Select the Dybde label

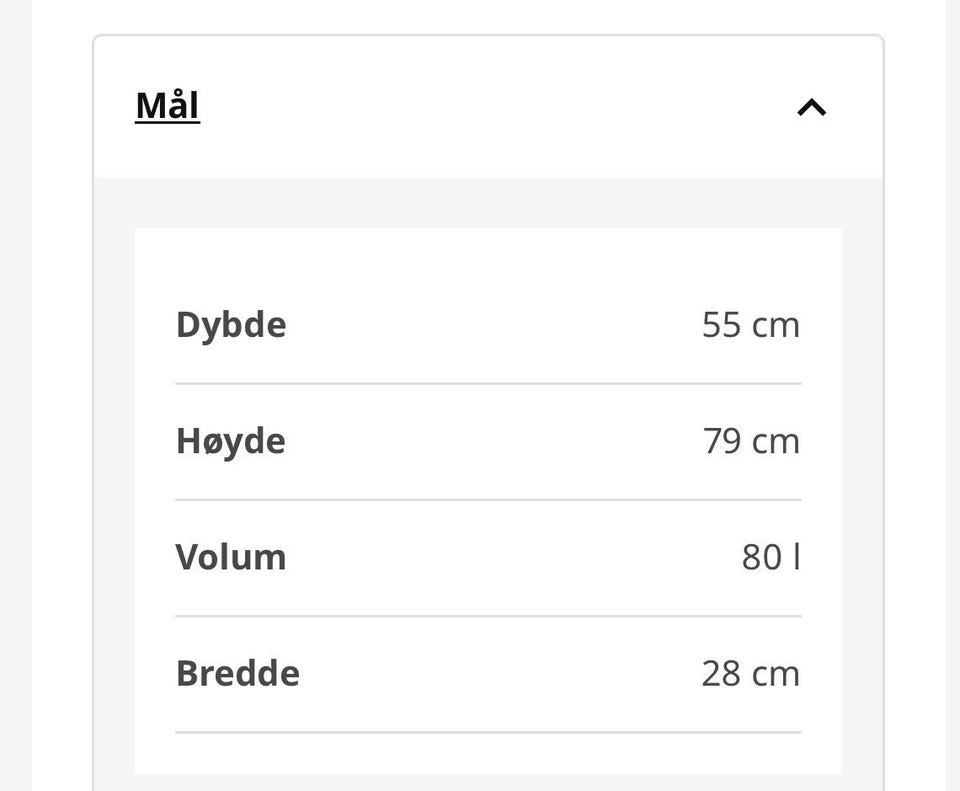(231, 325)
